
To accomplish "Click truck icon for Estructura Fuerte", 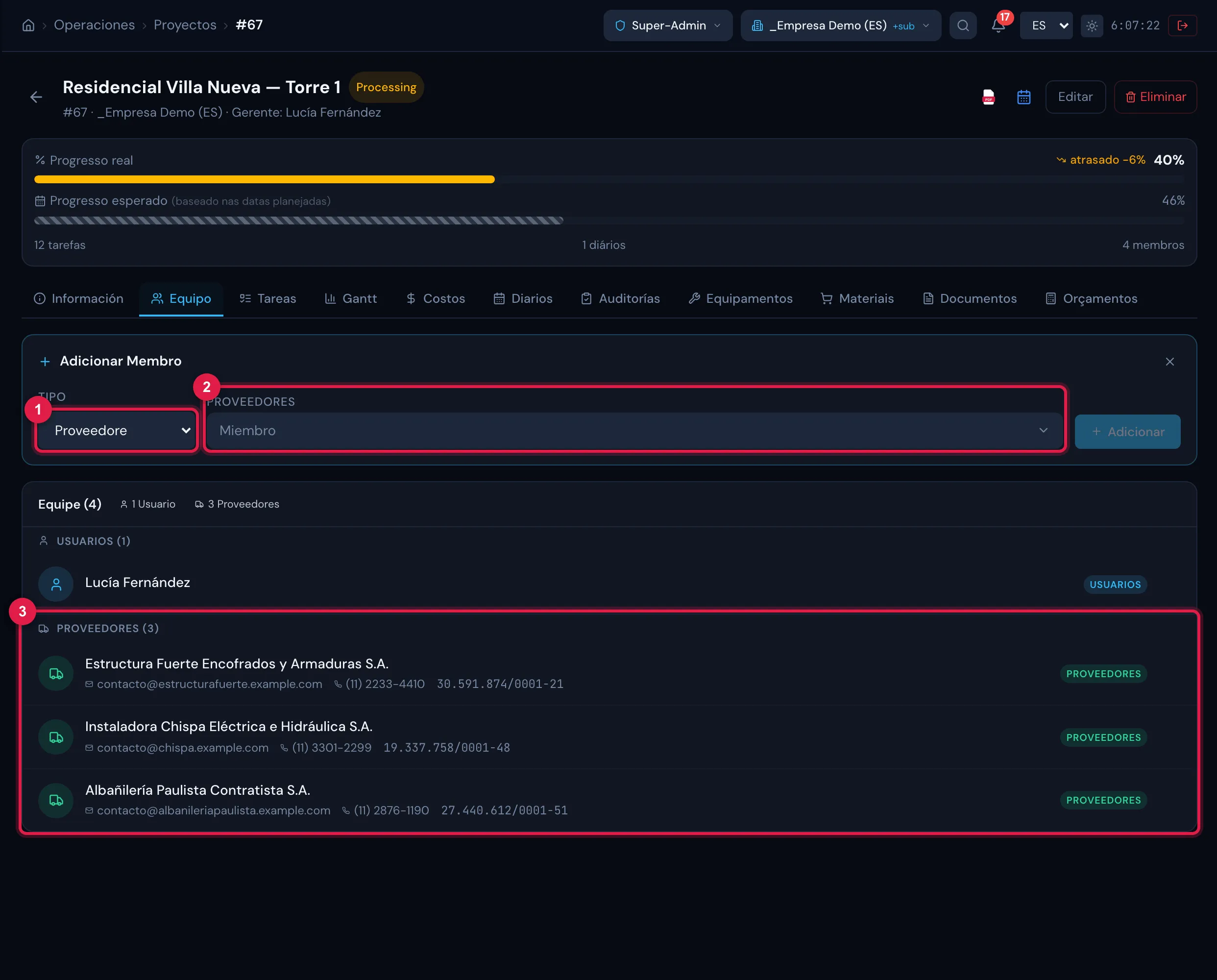I will pyautogui.click(x=56, y=673).
